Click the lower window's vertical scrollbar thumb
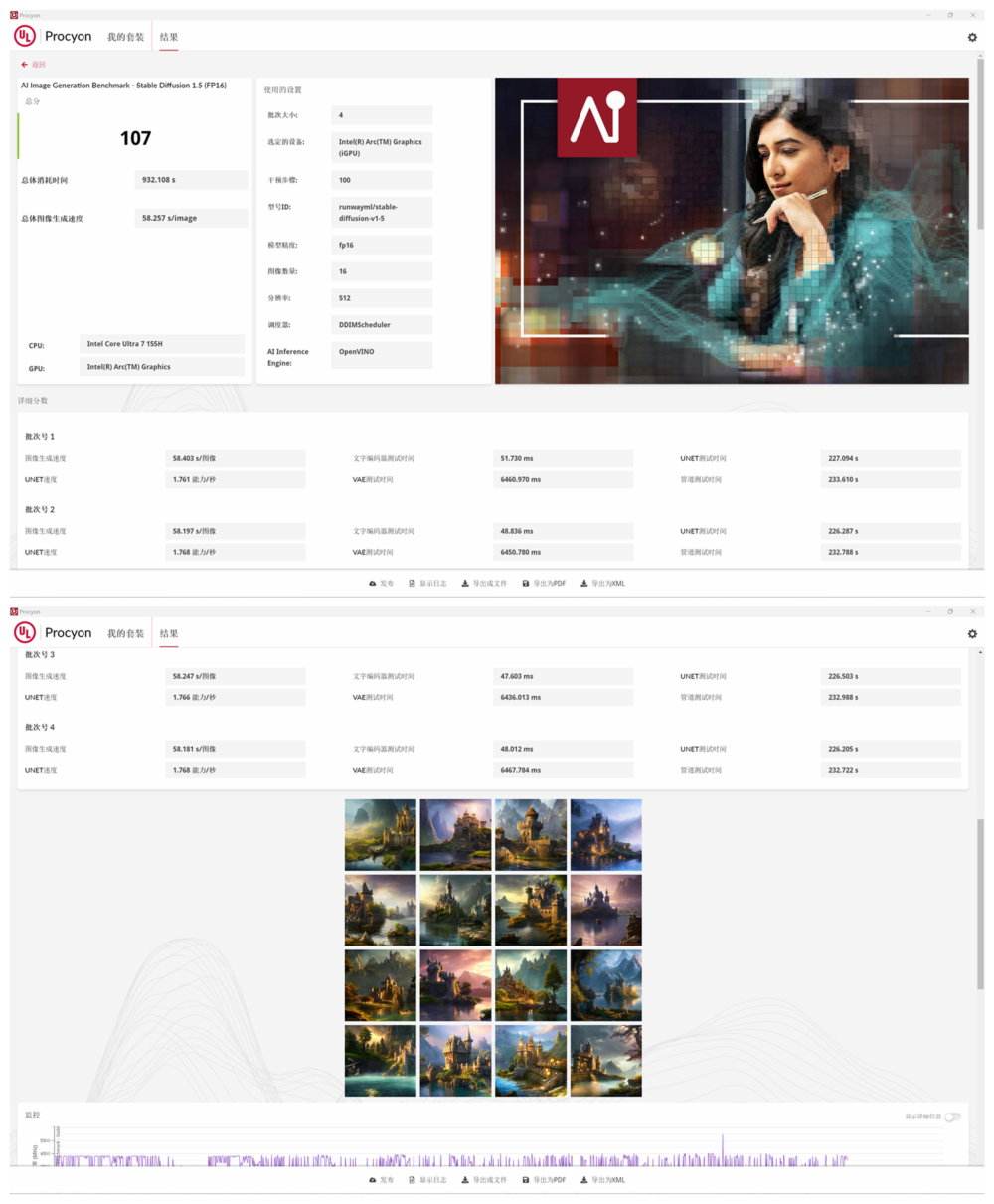Screen dimensions: 994x1204 tap(981, 905)
